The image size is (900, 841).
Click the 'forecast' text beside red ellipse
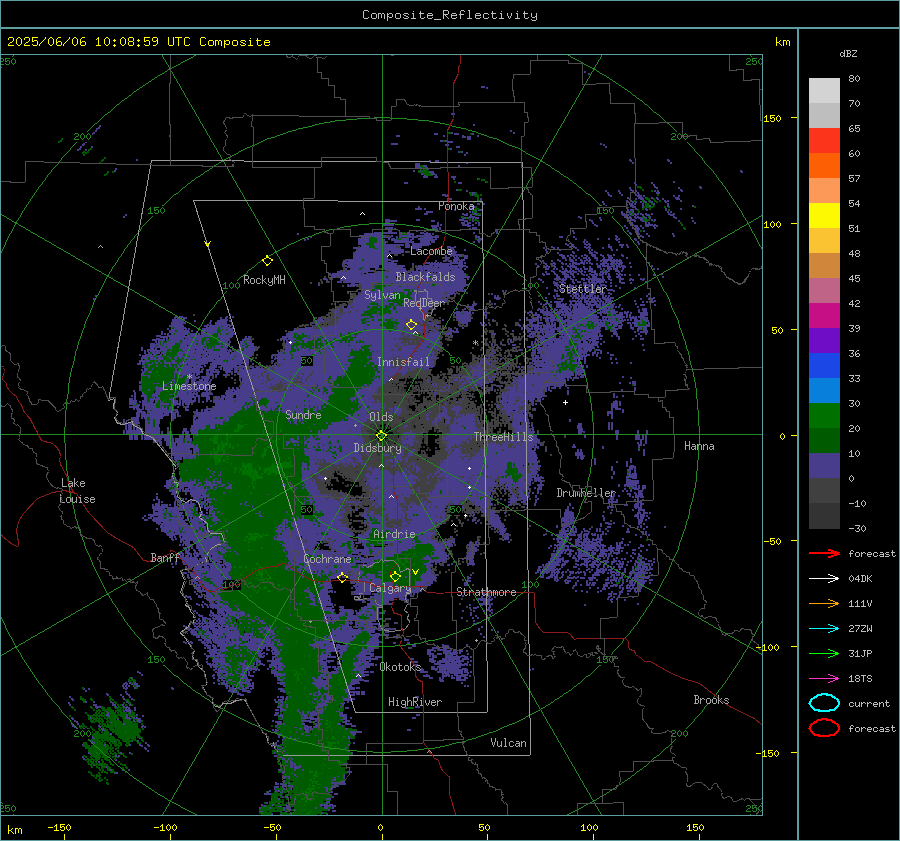(x=872, y=728)
